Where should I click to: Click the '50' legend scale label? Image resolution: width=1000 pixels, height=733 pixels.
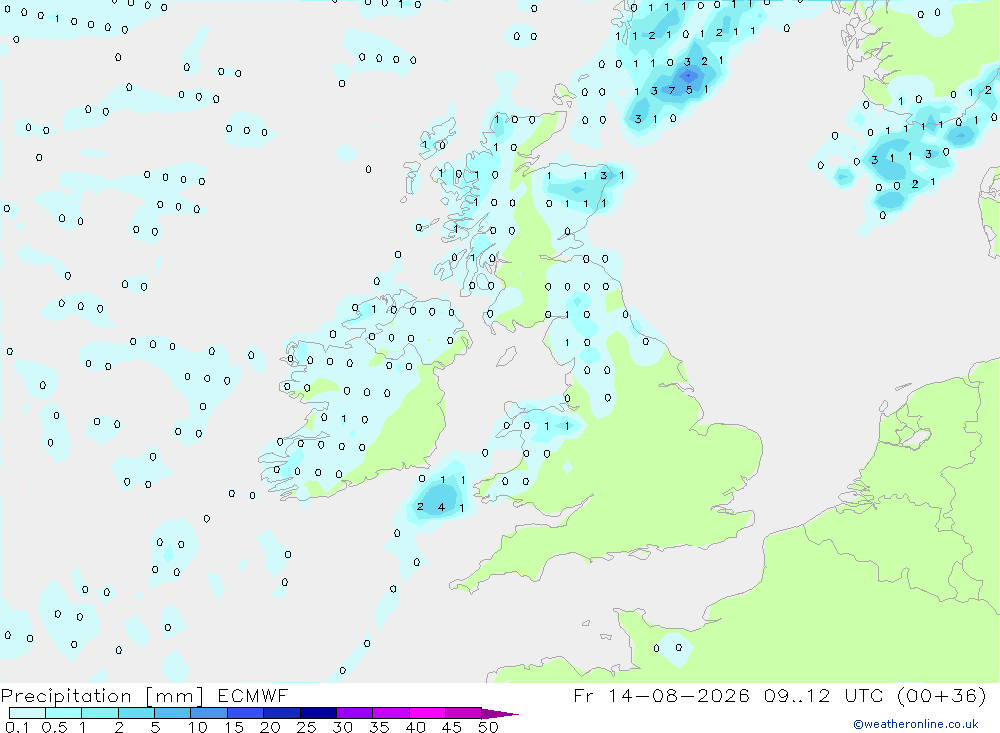point(488,727)
